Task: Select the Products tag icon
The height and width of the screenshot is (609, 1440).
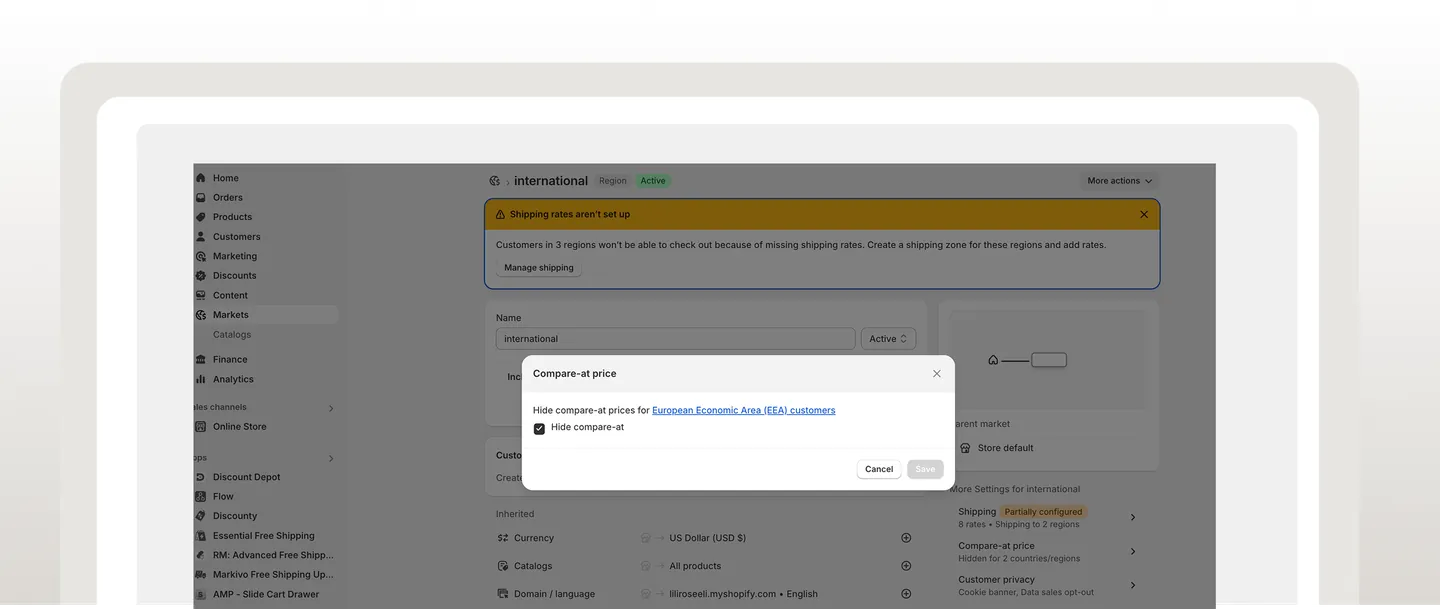Action: click(x=201, y=217)
